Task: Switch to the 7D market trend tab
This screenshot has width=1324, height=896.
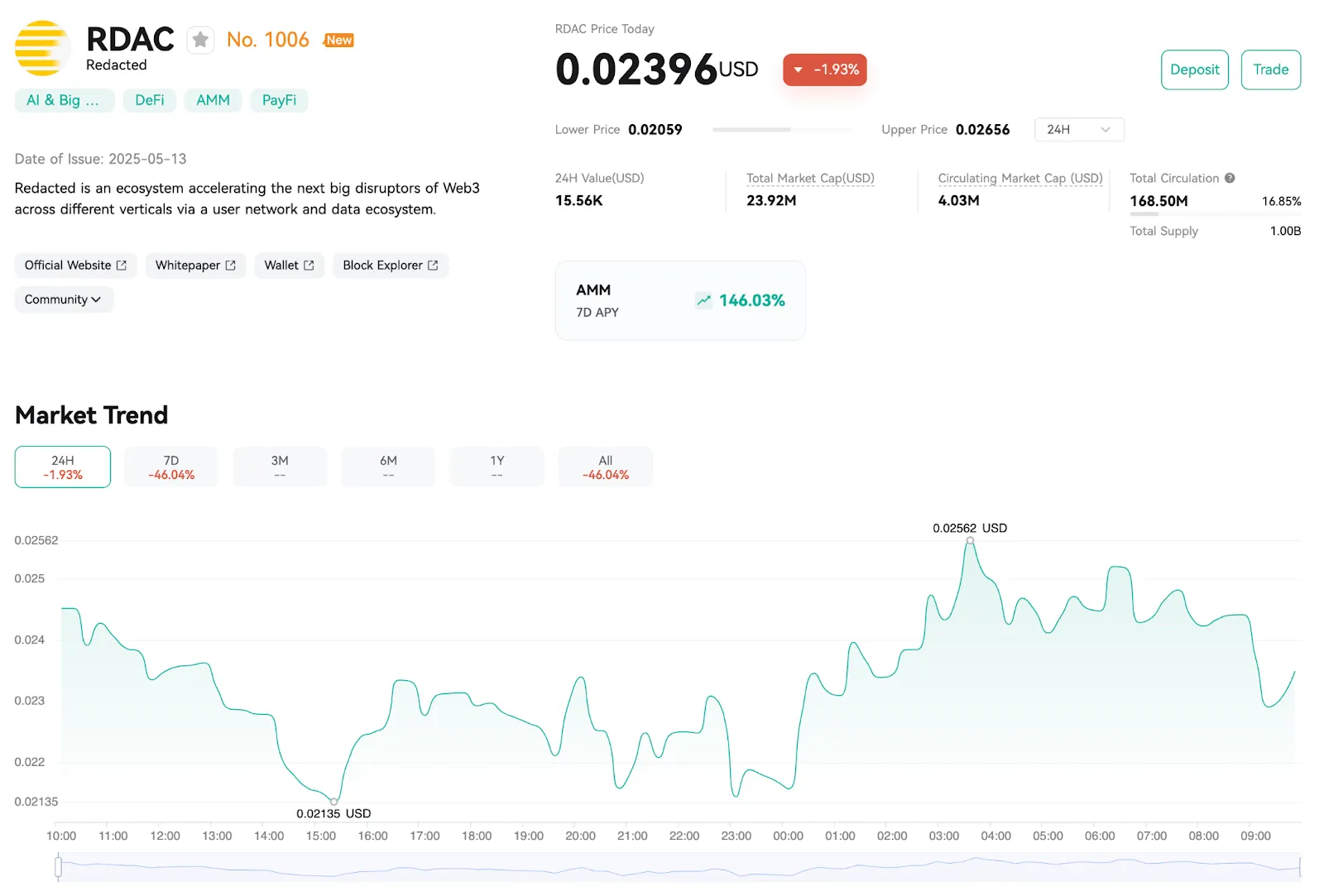Action: point(171,467)
